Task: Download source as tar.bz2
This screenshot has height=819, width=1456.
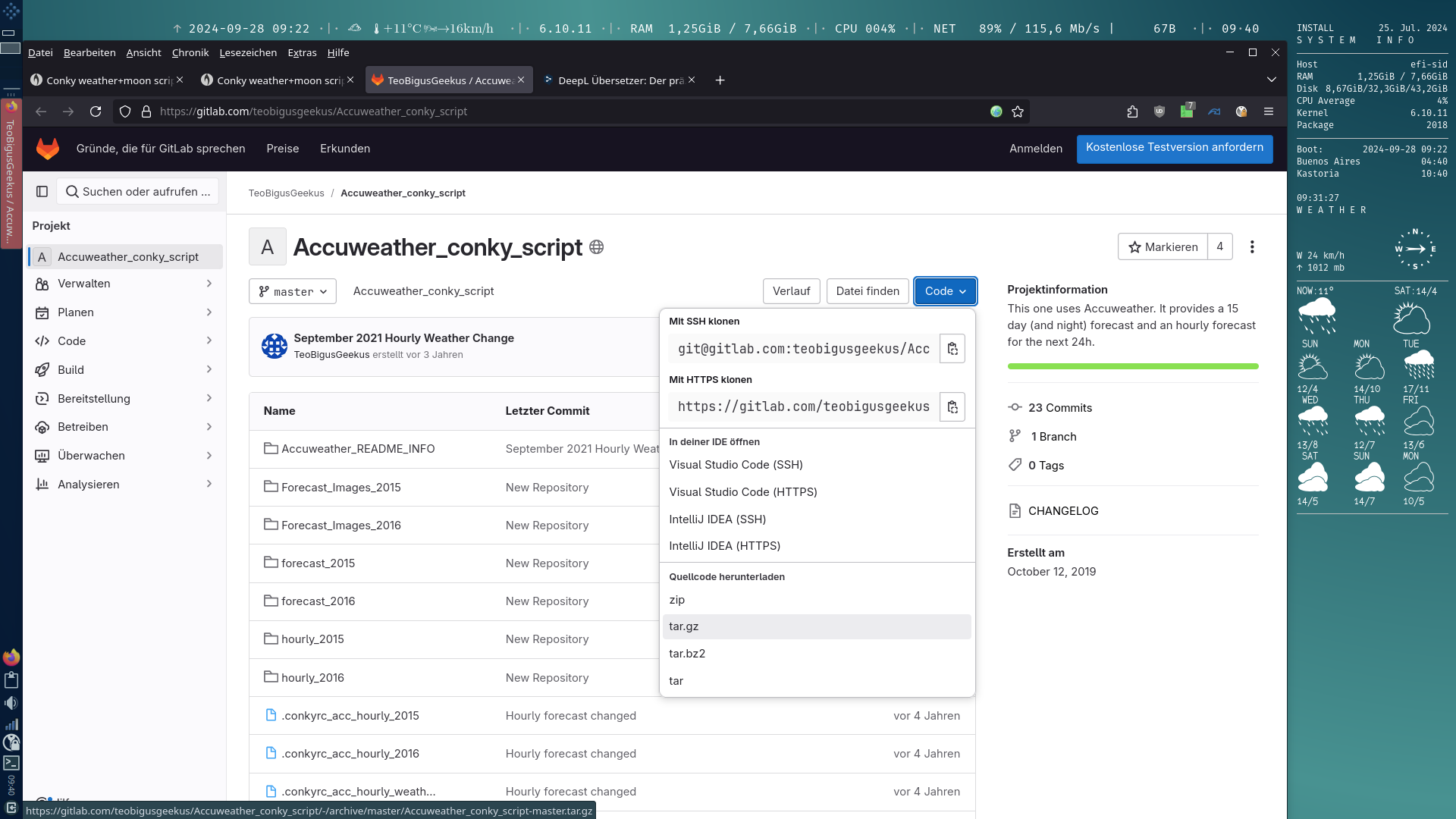Action: point(817,654)
